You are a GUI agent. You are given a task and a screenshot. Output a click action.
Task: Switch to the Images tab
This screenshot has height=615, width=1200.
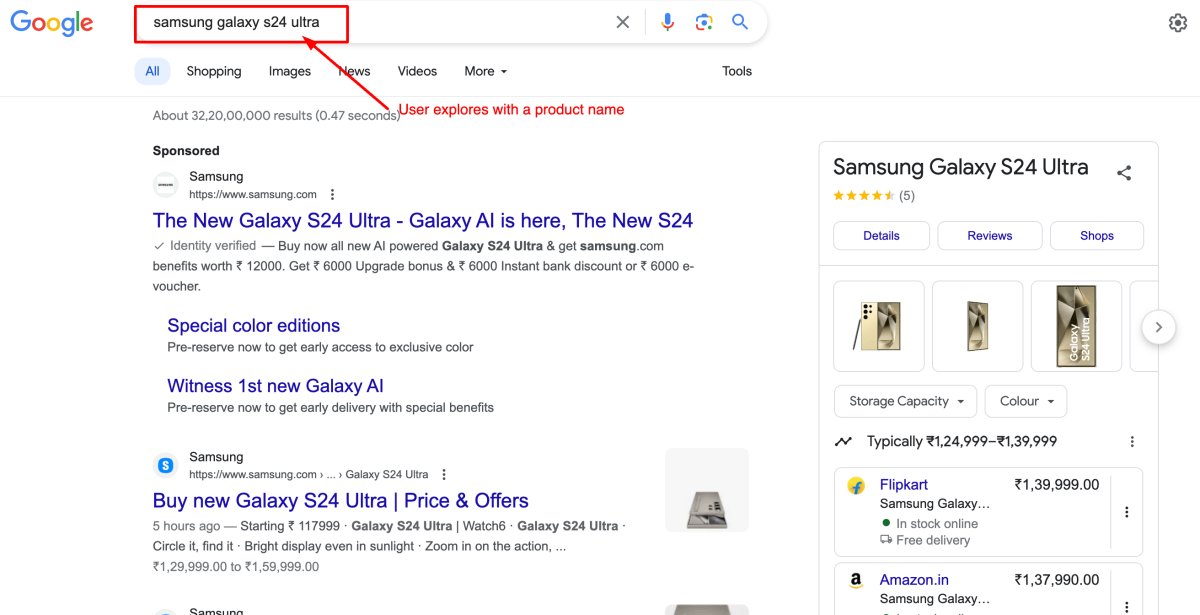coord(290,71)
